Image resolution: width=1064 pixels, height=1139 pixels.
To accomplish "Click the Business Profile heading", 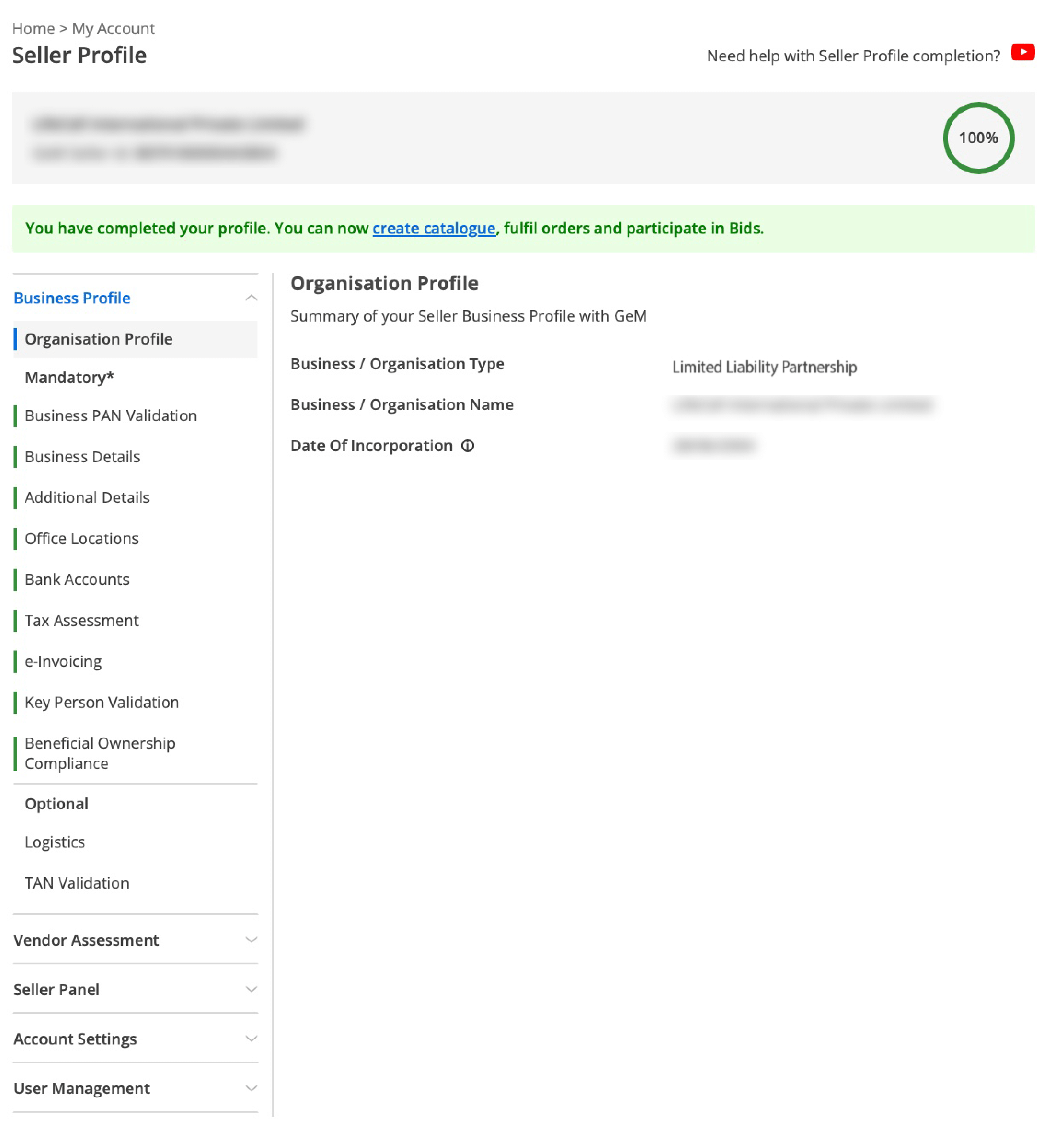I will click(x=72, y=298).
